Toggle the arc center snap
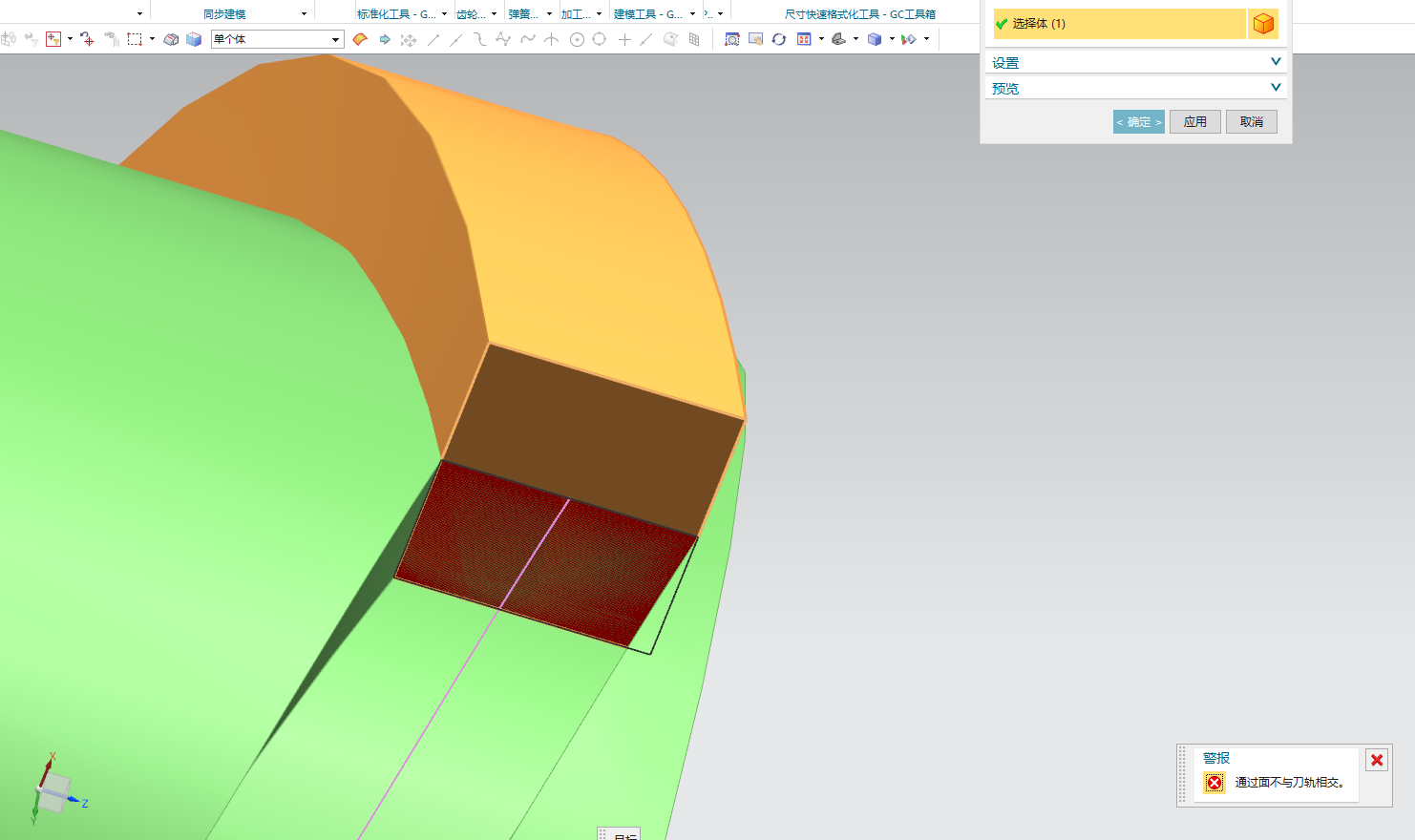The image size is (1415, 840). tap(577, 39)
